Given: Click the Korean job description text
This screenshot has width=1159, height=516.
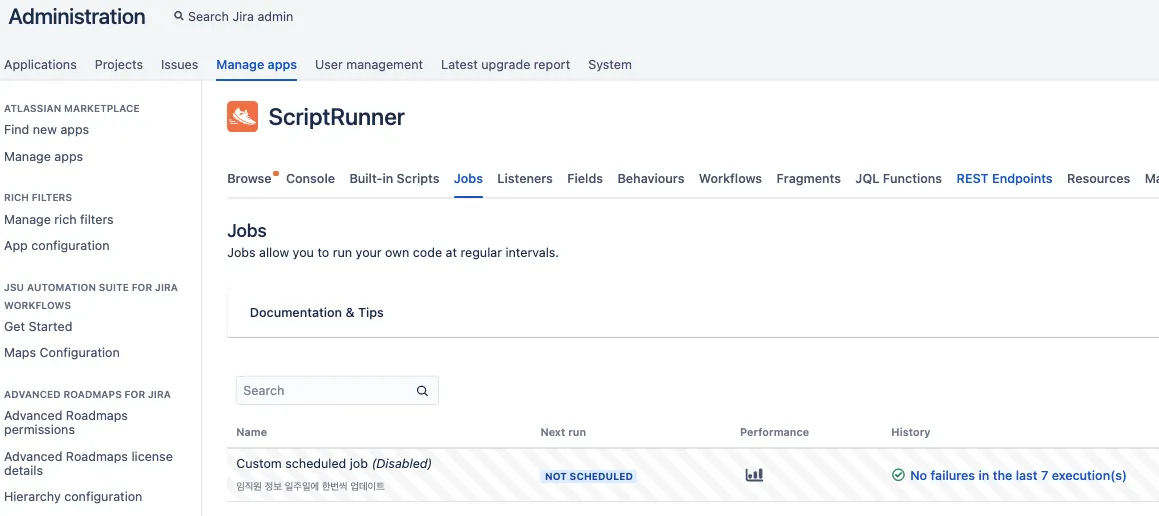Looking at the screenshot, I should [x=310, y=486].
